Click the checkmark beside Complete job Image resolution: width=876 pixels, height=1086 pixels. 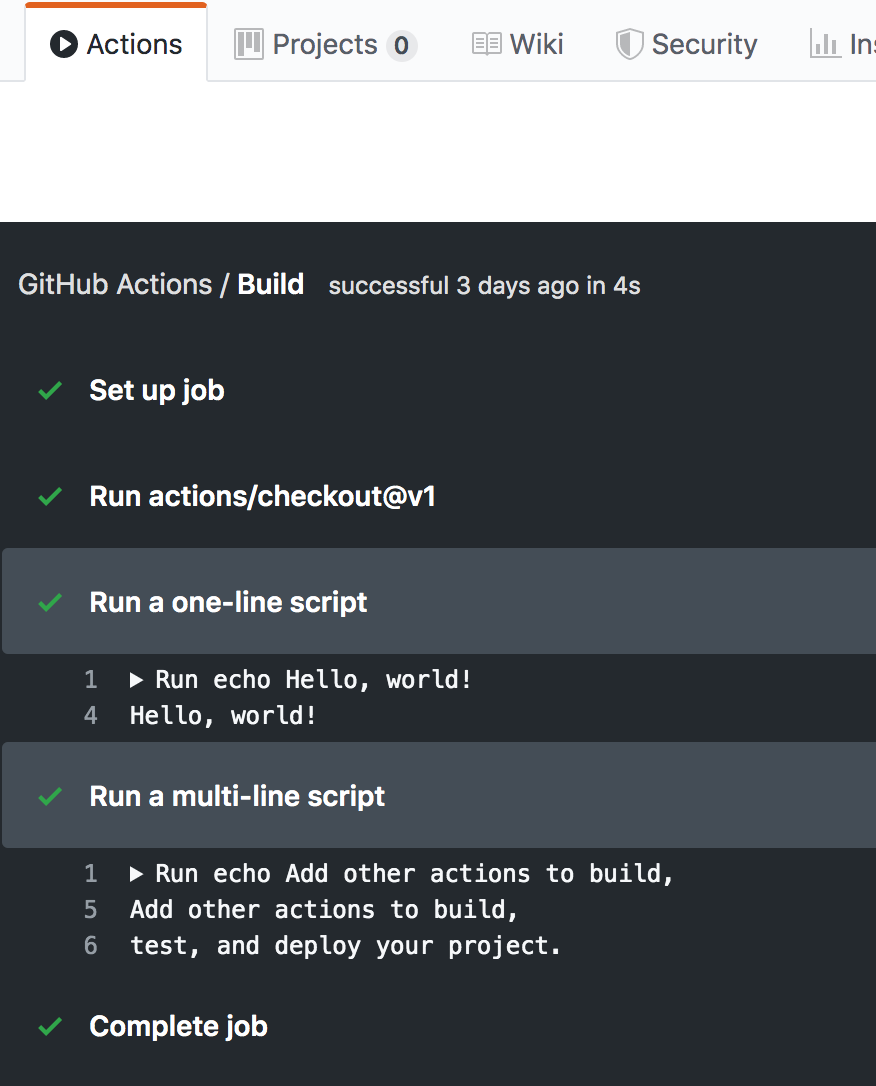(x=51, y=1026)
